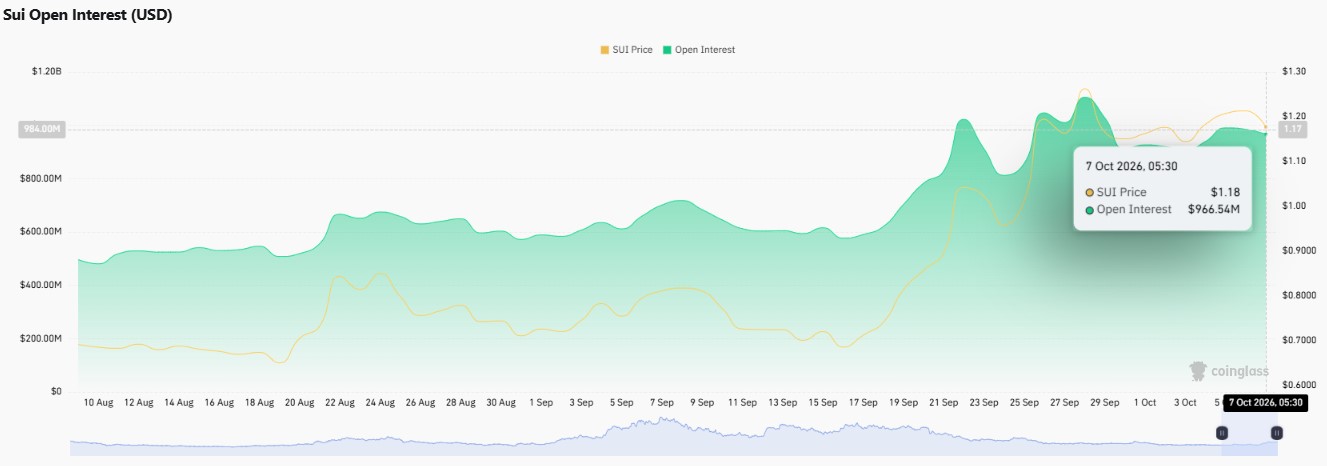Screen dimensions: 1327x466
Task: Click the 9 Sep date label
Action: (x=702, y=403)
